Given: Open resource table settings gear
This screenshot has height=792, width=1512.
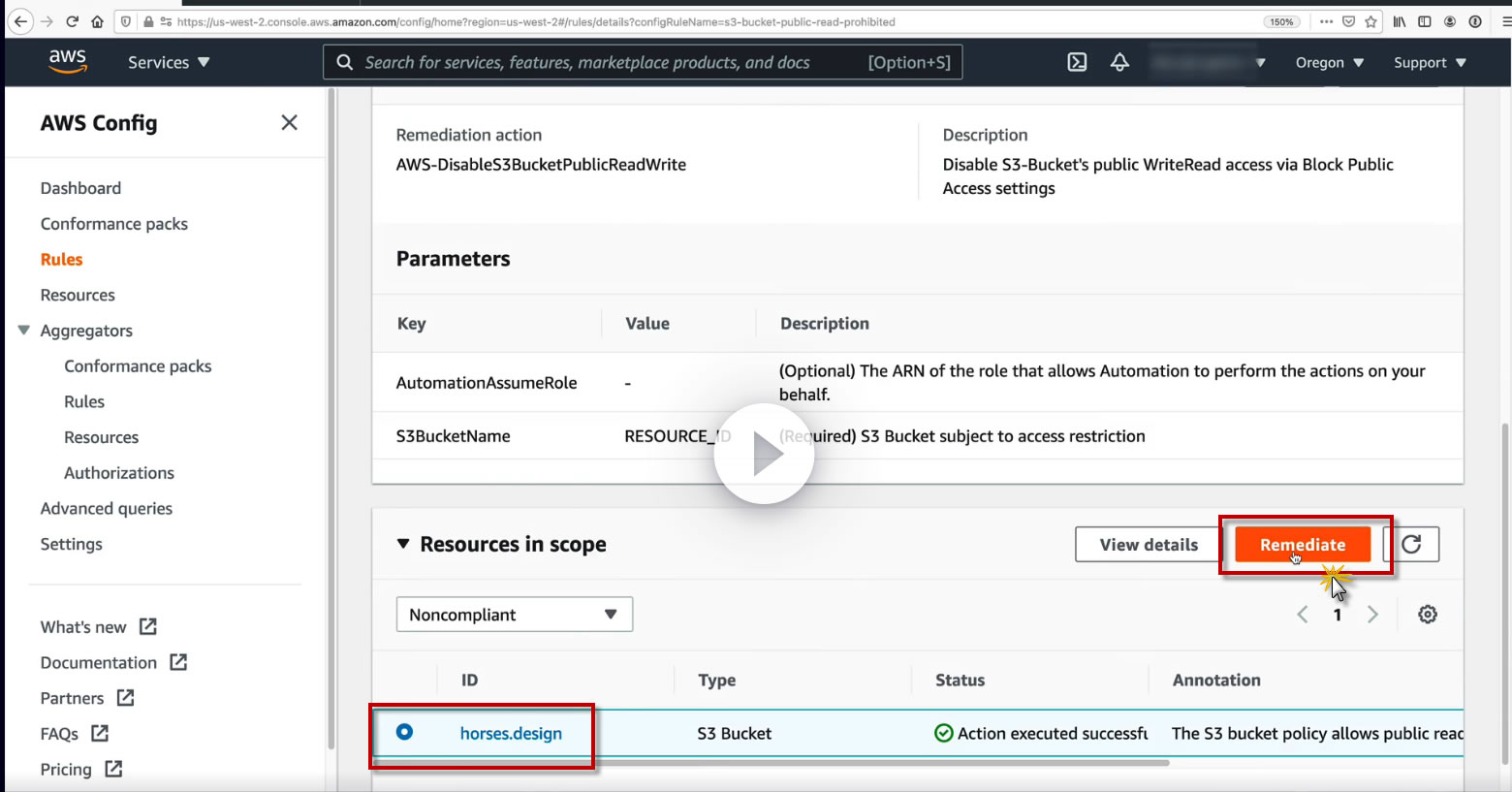Looking at the screenshot, I should tap(1428, 615).
